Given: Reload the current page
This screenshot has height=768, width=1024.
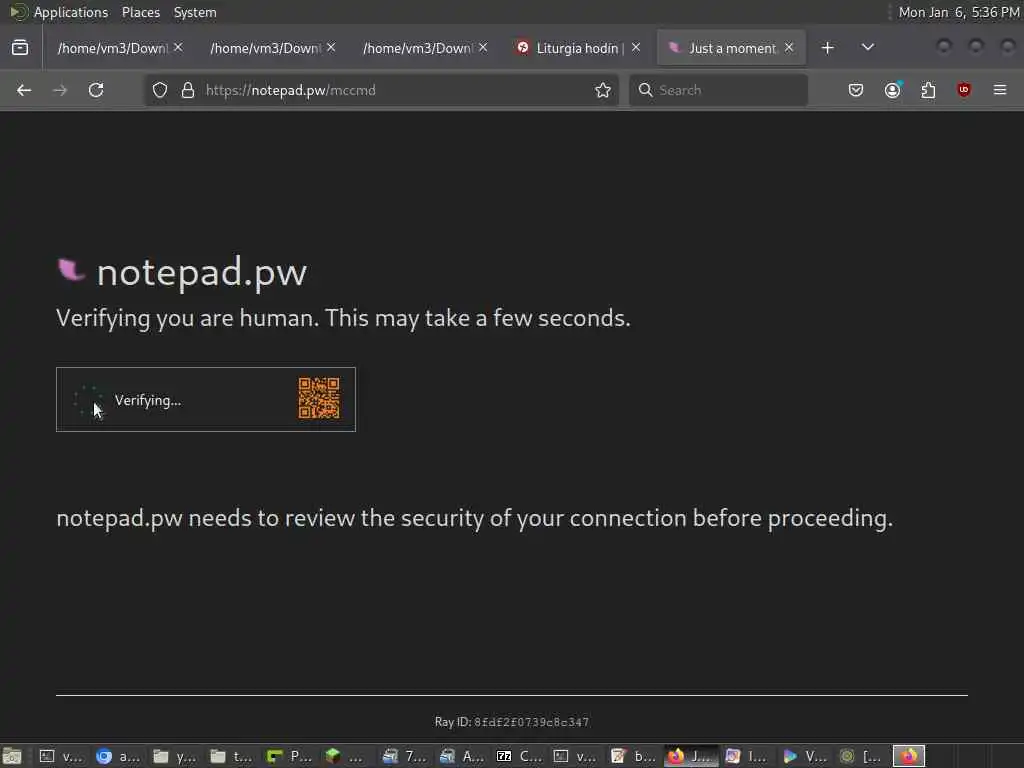Looking at the screenshot, I should pyautogui.click(x=96, y=90).
